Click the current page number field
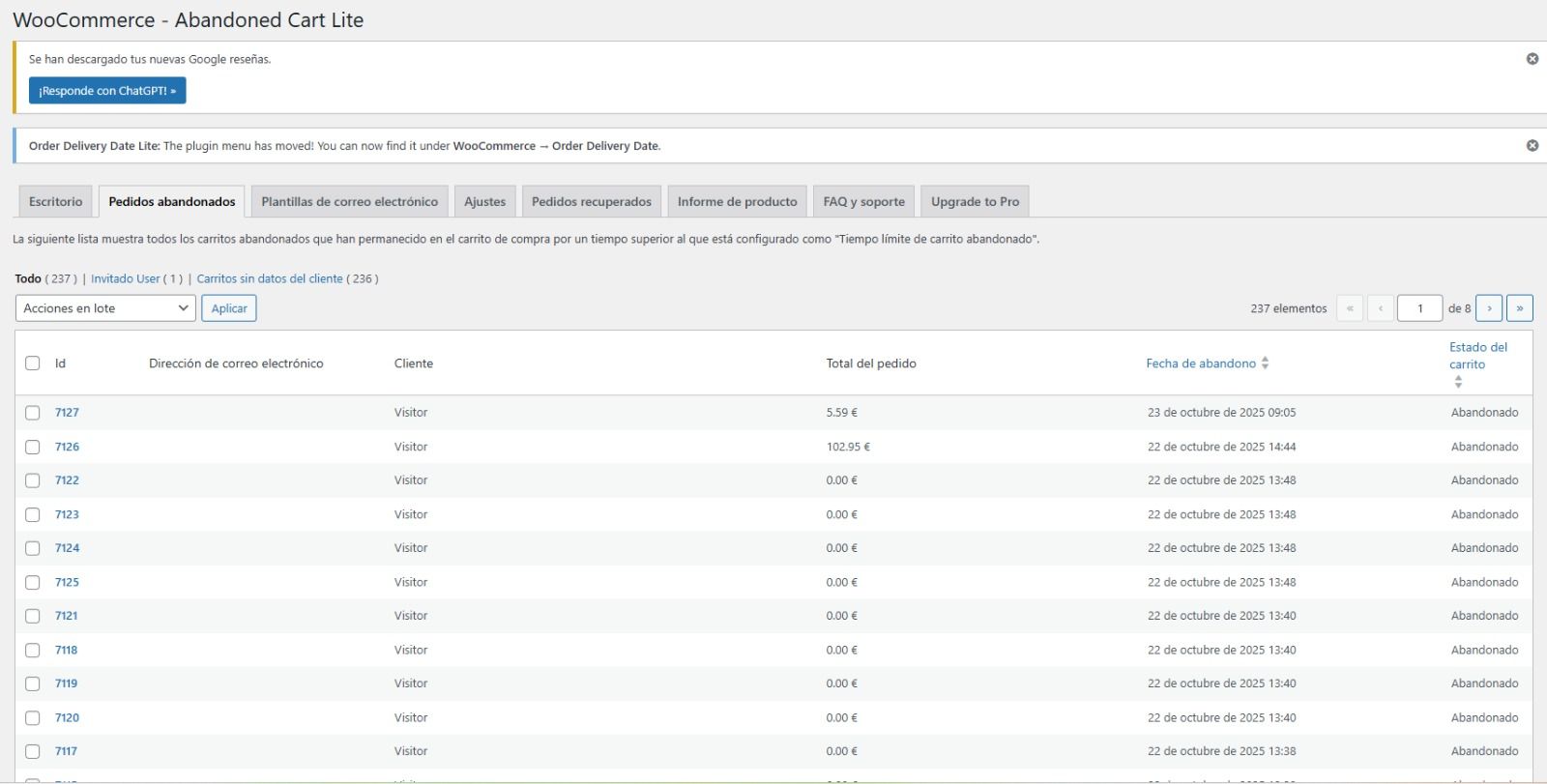Screen dimensions: 1547x784 (1419, 308)
